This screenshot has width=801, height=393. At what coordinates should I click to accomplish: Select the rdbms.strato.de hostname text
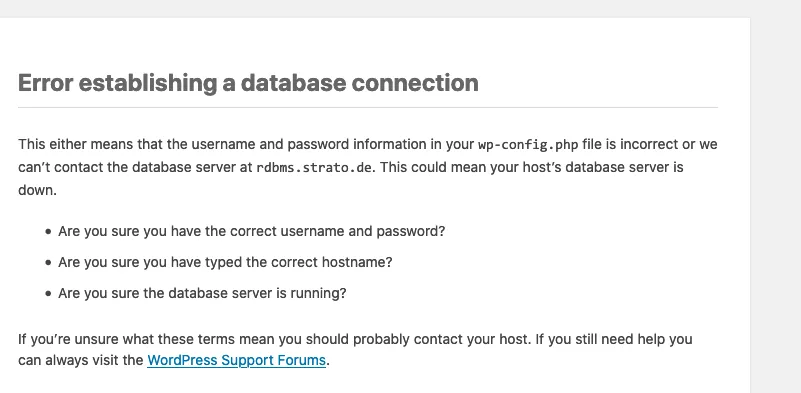pos(313,168)
